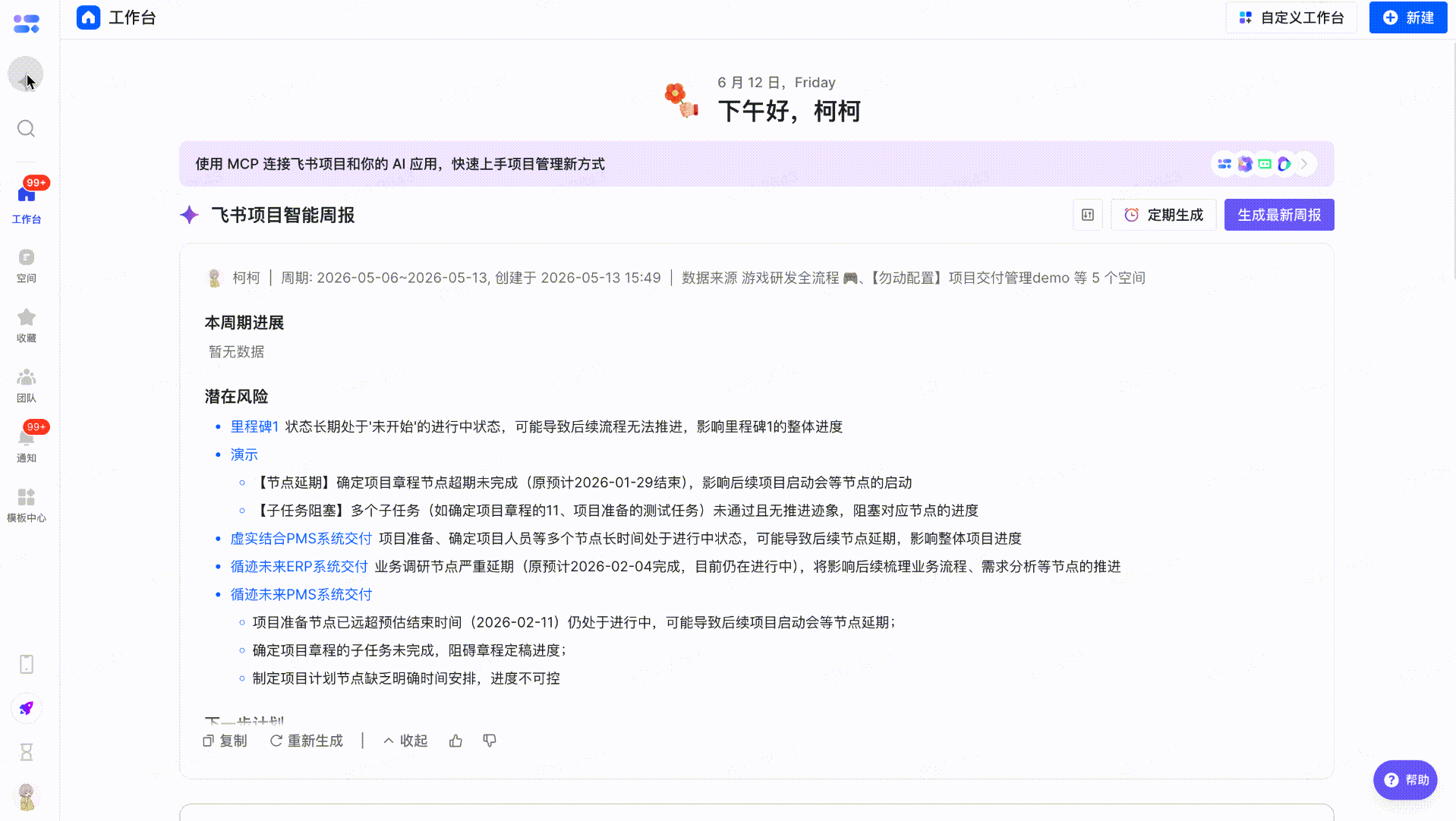Collapse report with 收起

(405, 741)
